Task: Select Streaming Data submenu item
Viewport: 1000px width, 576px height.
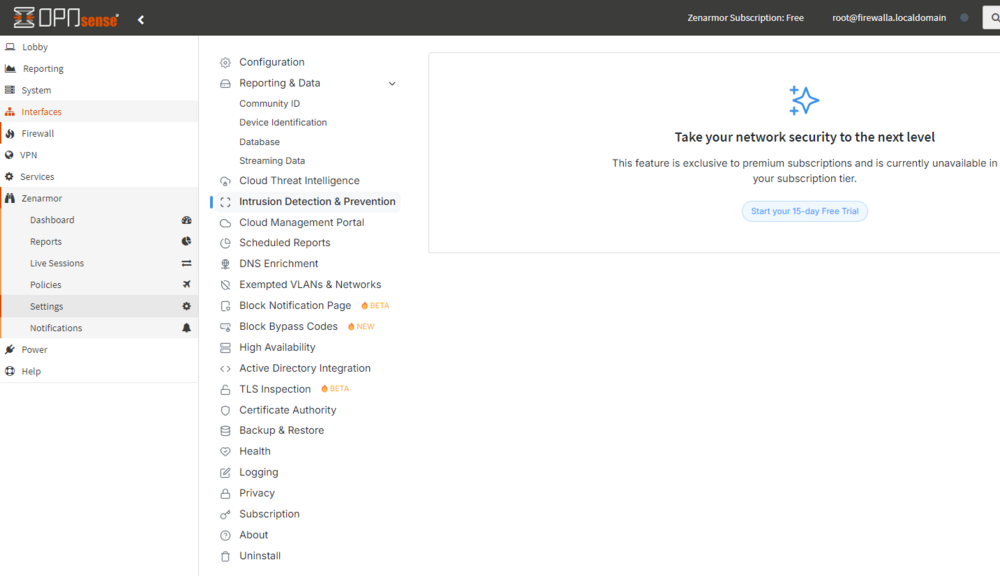Action: [272, 161]
